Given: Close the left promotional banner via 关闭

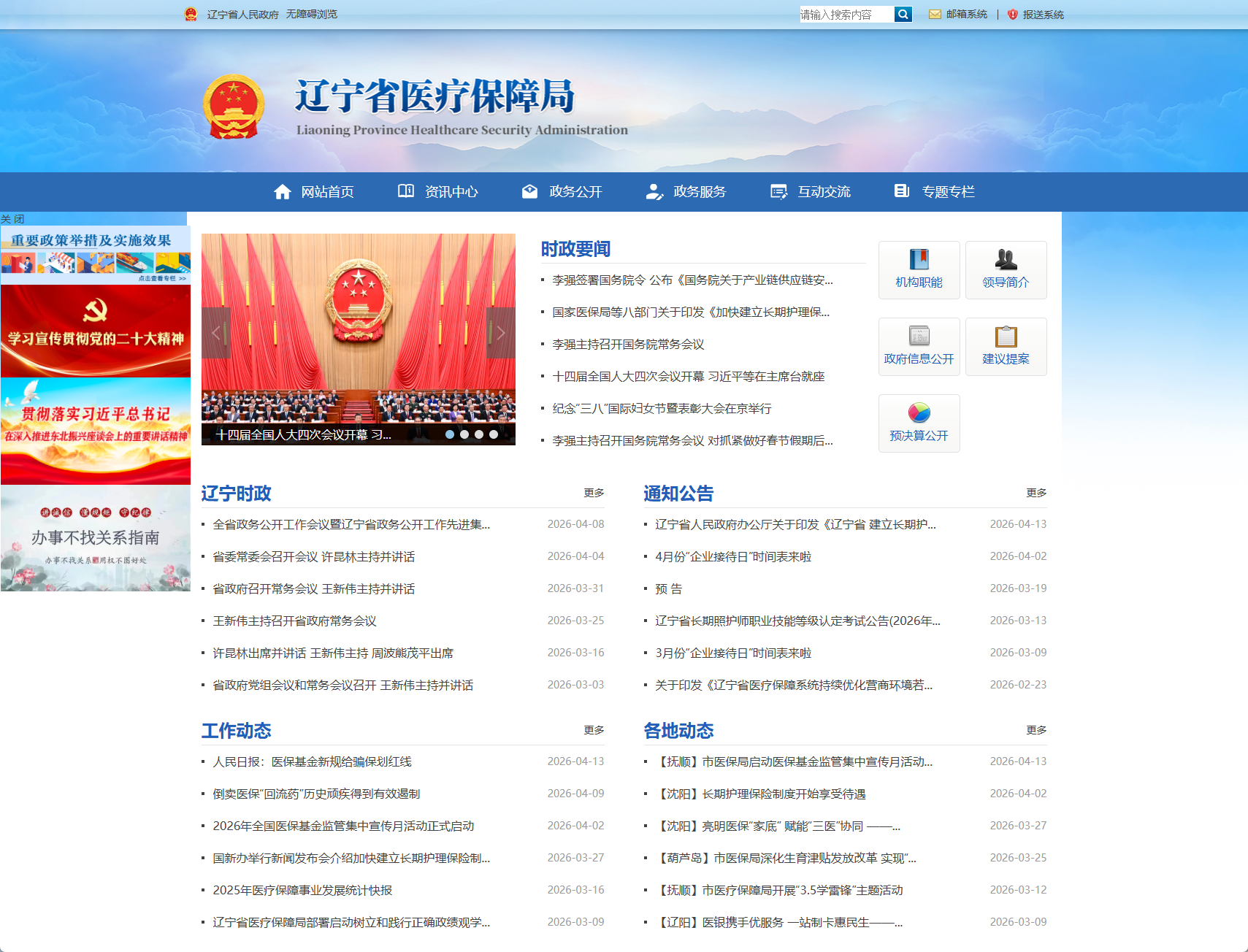Looking at the screenshot, I should [x=13, y=218].
